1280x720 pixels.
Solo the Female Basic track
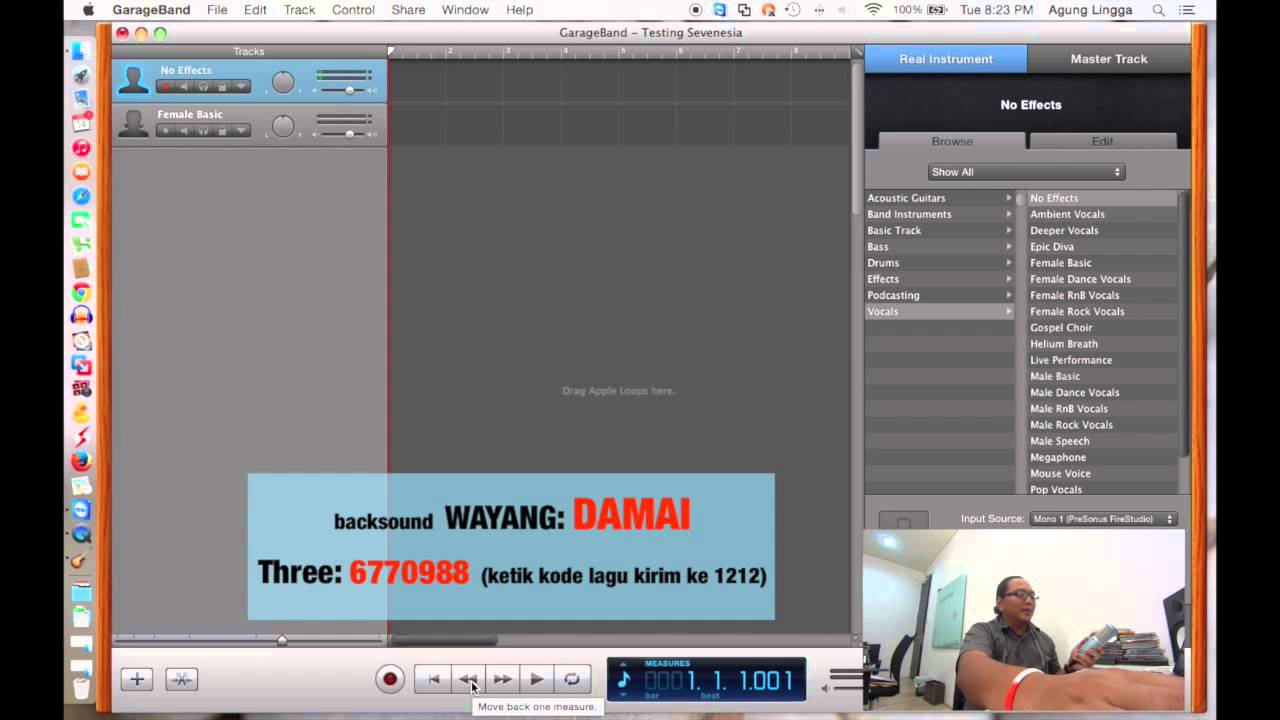pyautogui.click(x=203, y=131)
